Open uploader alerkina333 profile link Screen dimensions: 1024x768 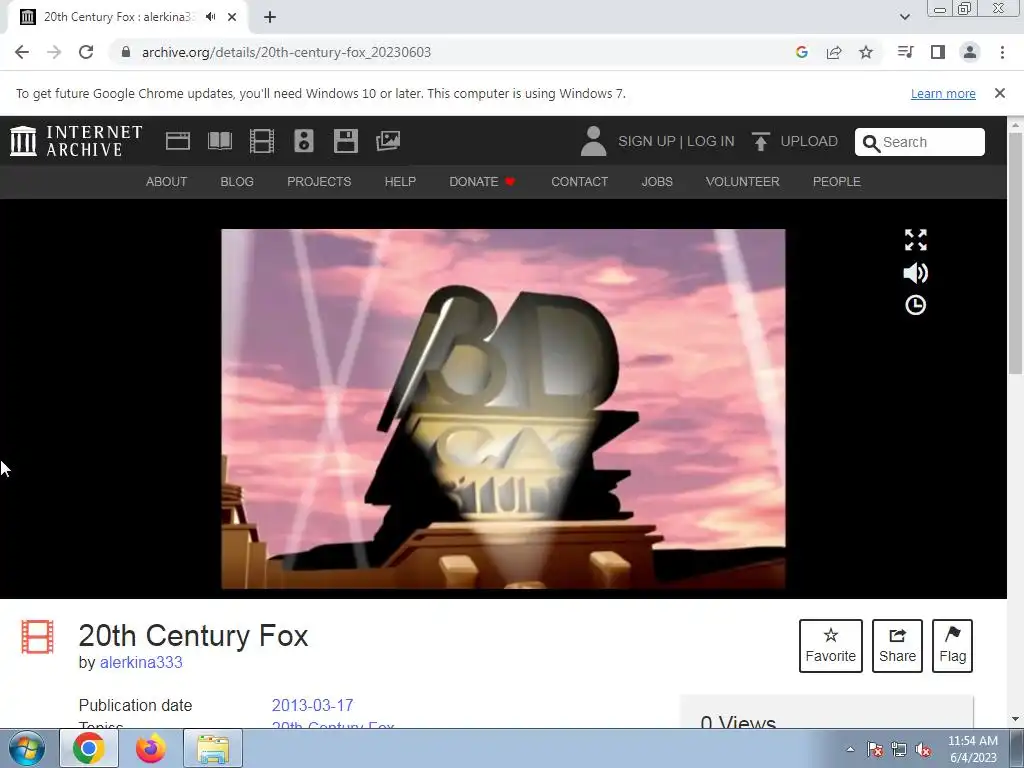pos(141,662)
